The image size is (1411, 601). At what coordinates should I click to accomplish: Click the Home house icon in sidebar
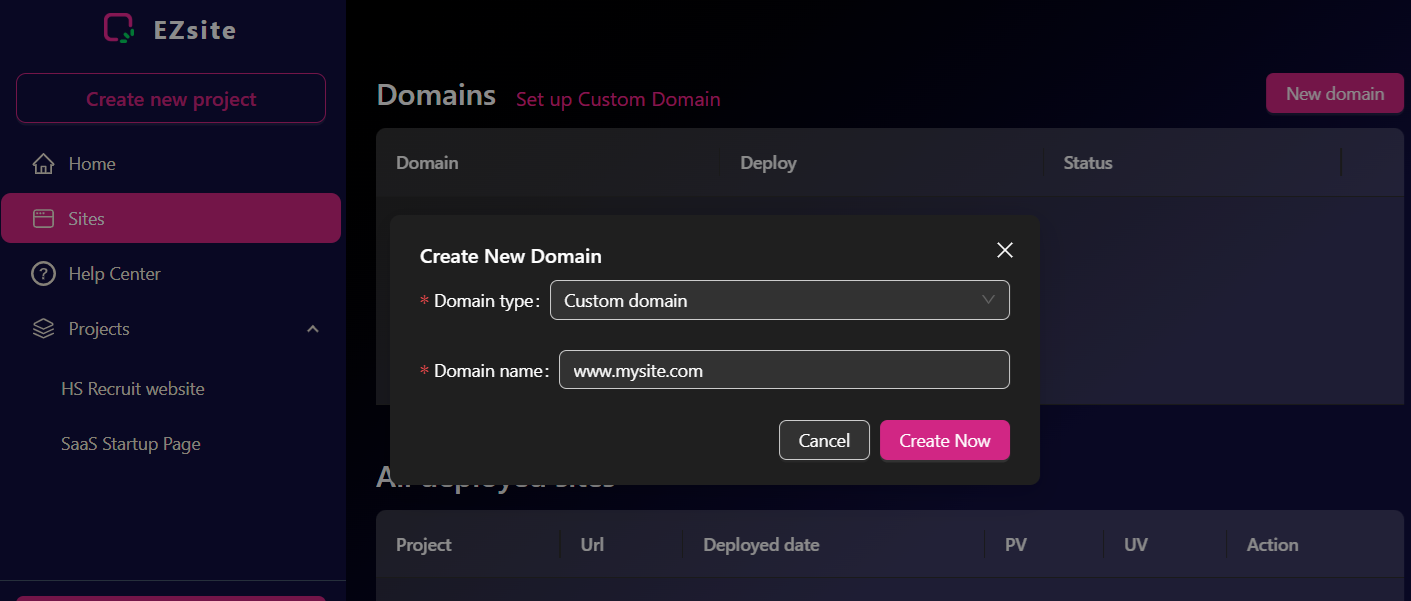(x=43, y=164)
